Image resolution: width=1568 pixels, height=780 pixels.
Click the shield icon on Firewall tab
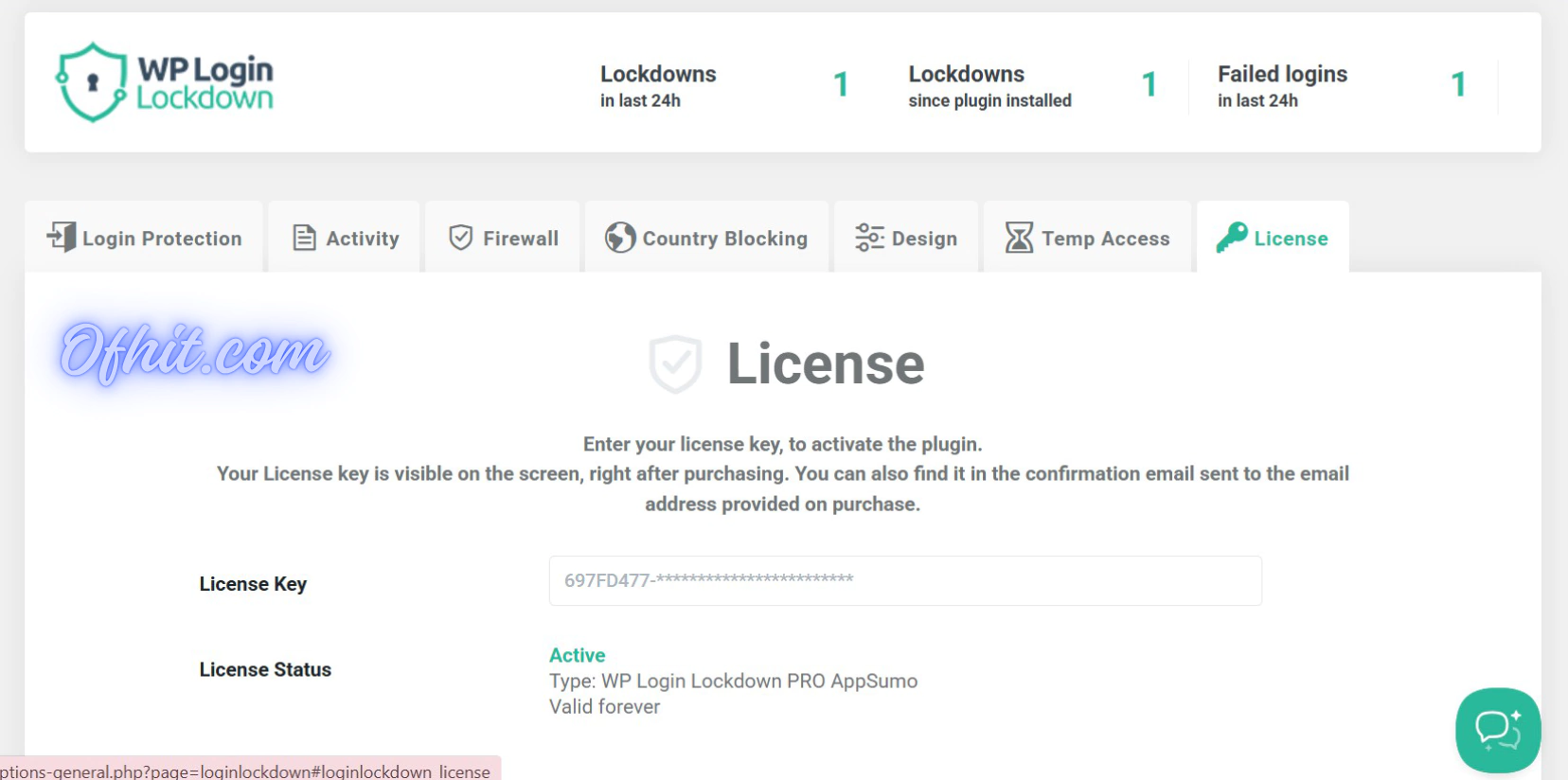point(460,238)
